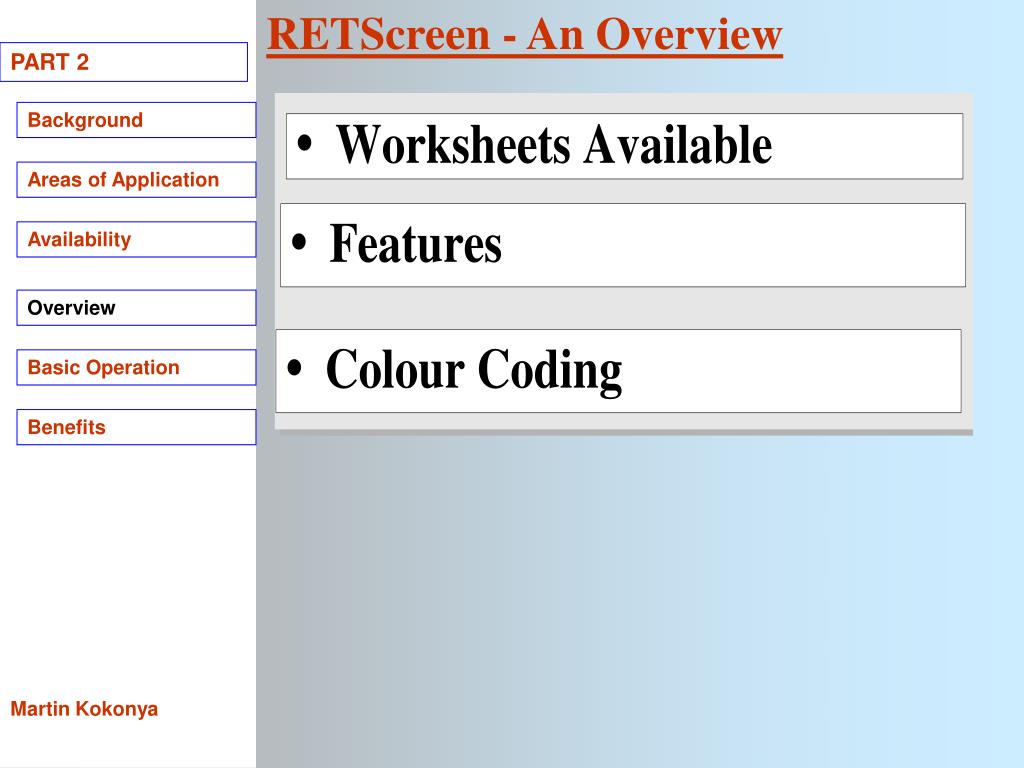Screen dimensions: 1024x768
Task: Select the Availability navigation item
Action: click(136, 239)
